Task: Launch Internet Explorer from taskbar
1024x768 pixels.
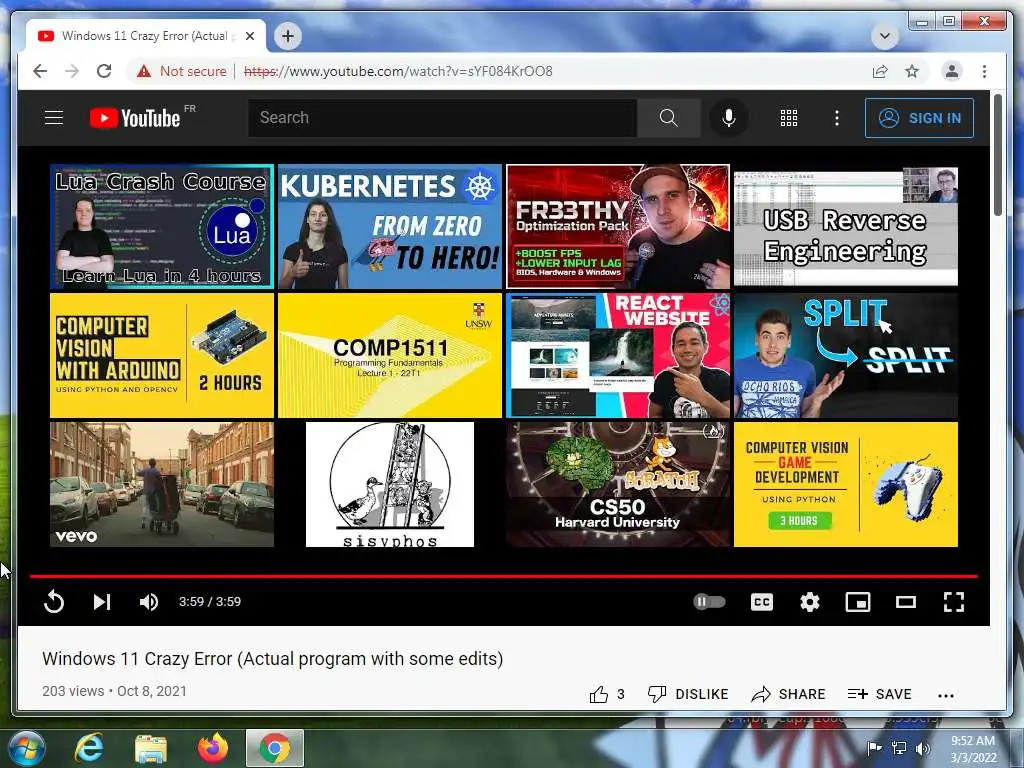Action: [89, 748]
